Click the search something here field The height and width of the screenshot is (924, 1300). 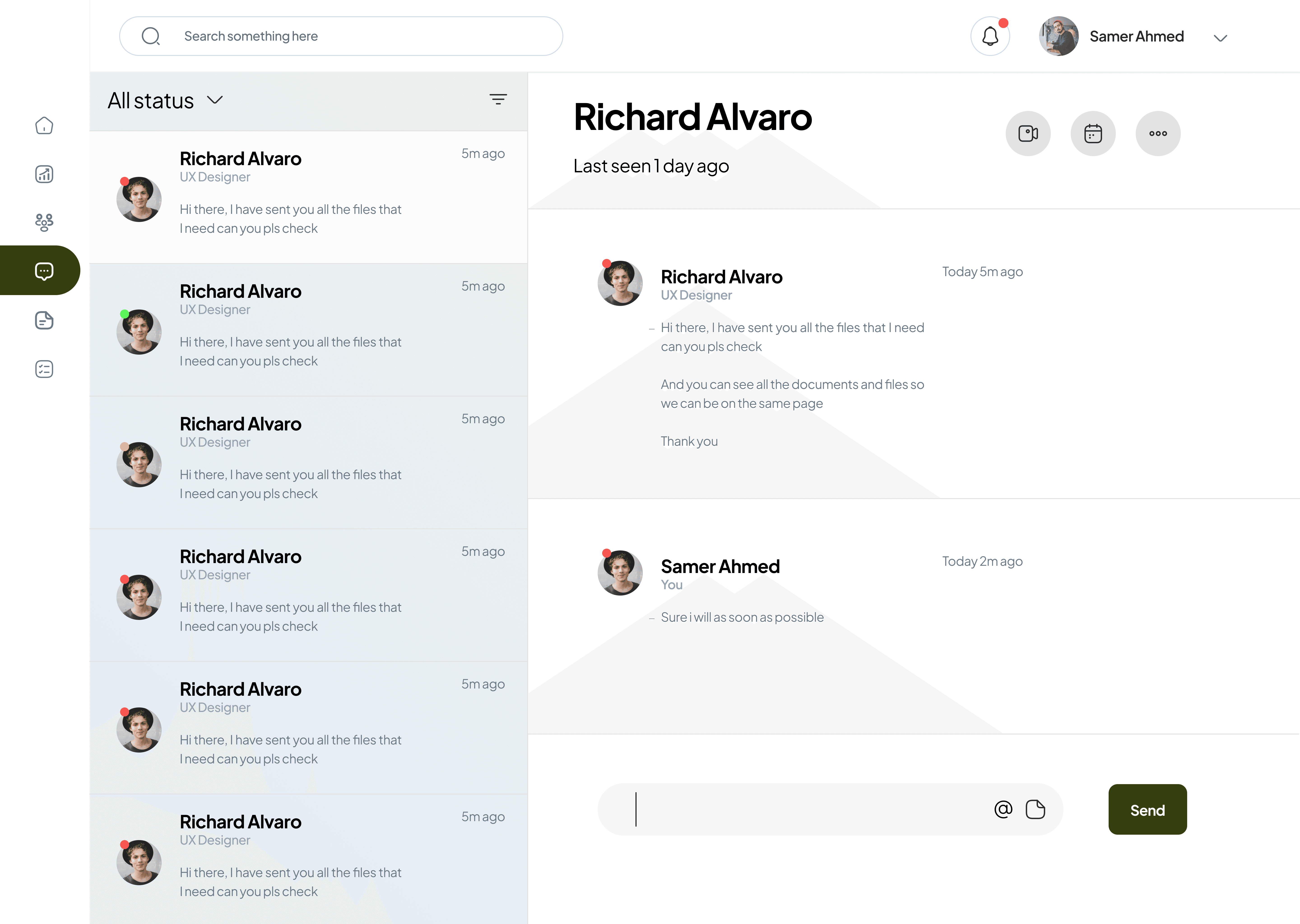point(341,36)
